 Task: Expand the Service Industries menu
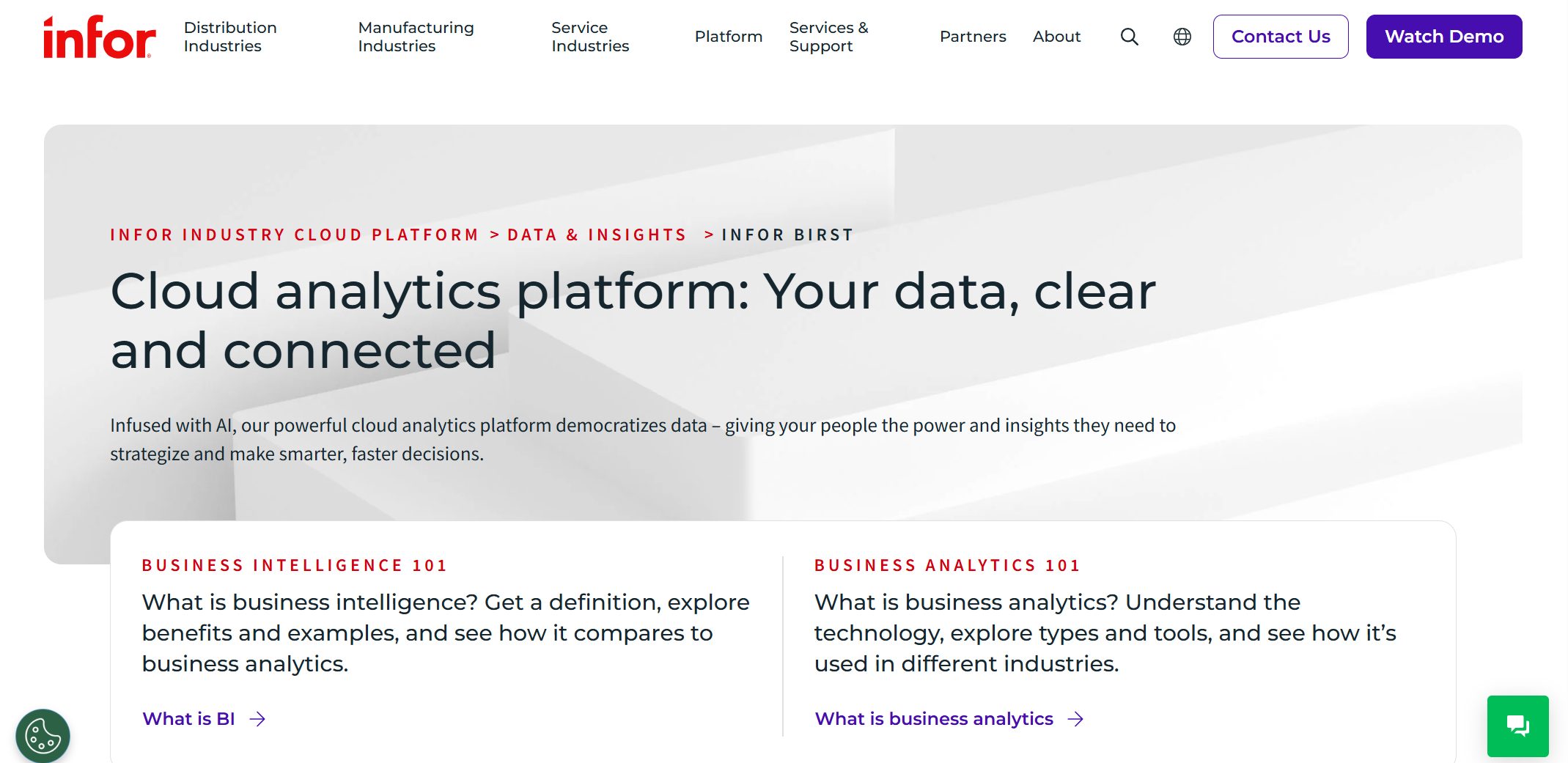[590, 37]
